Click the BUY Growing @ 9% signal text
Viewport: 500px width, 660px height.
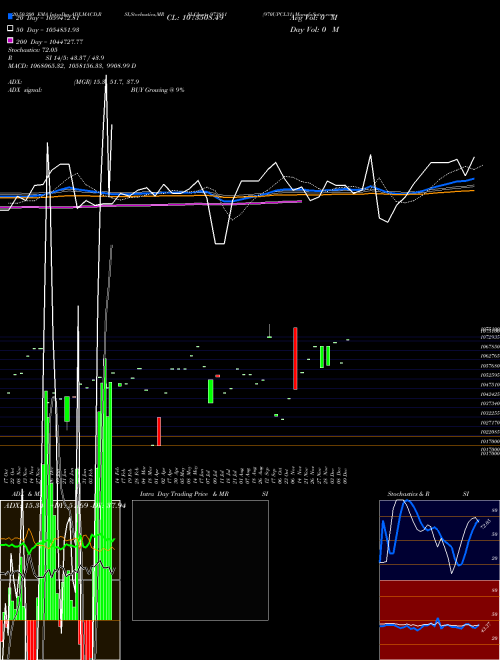click(x=157, y=90)
